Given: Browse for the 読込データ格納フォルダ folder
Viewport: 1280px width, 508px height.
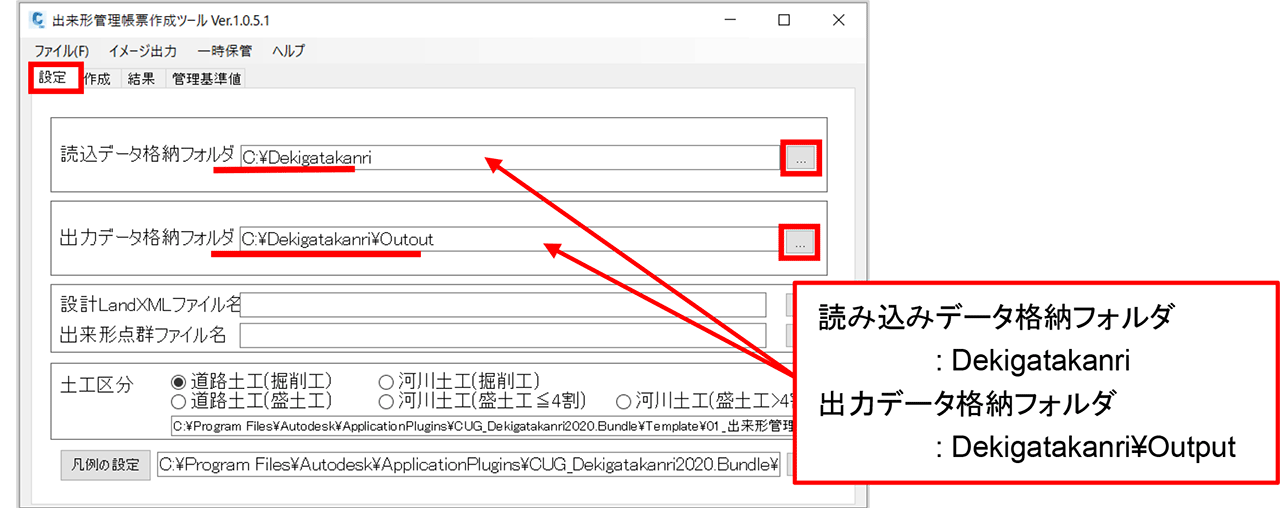Looking at the screenshot, I should point(800,158).
